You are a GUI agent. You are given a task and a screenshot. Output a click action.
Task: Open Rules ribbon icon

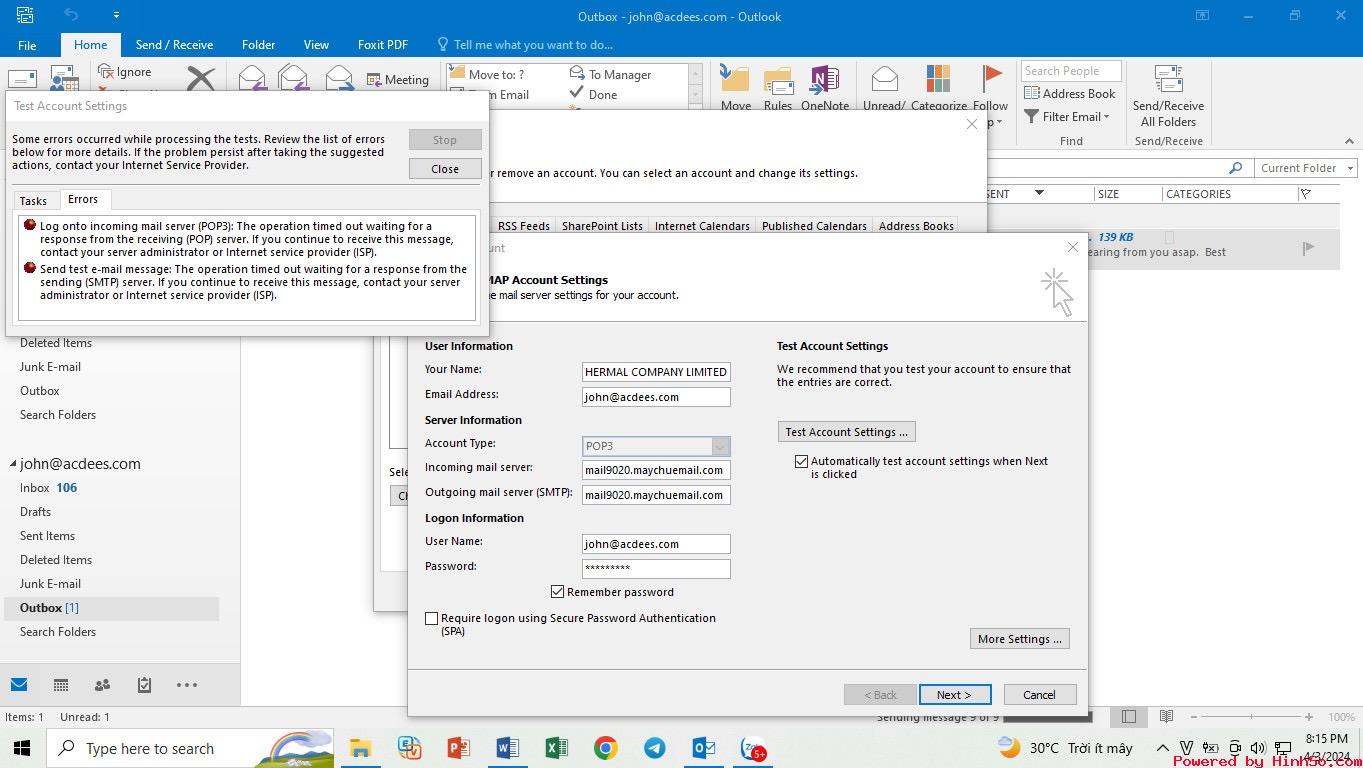point(778,81)
